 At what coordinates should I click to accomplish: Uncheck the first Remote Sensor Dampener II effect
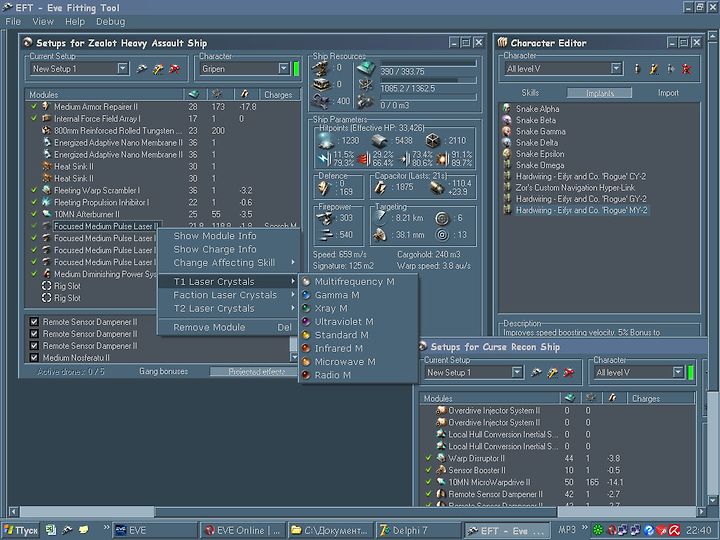34,322
